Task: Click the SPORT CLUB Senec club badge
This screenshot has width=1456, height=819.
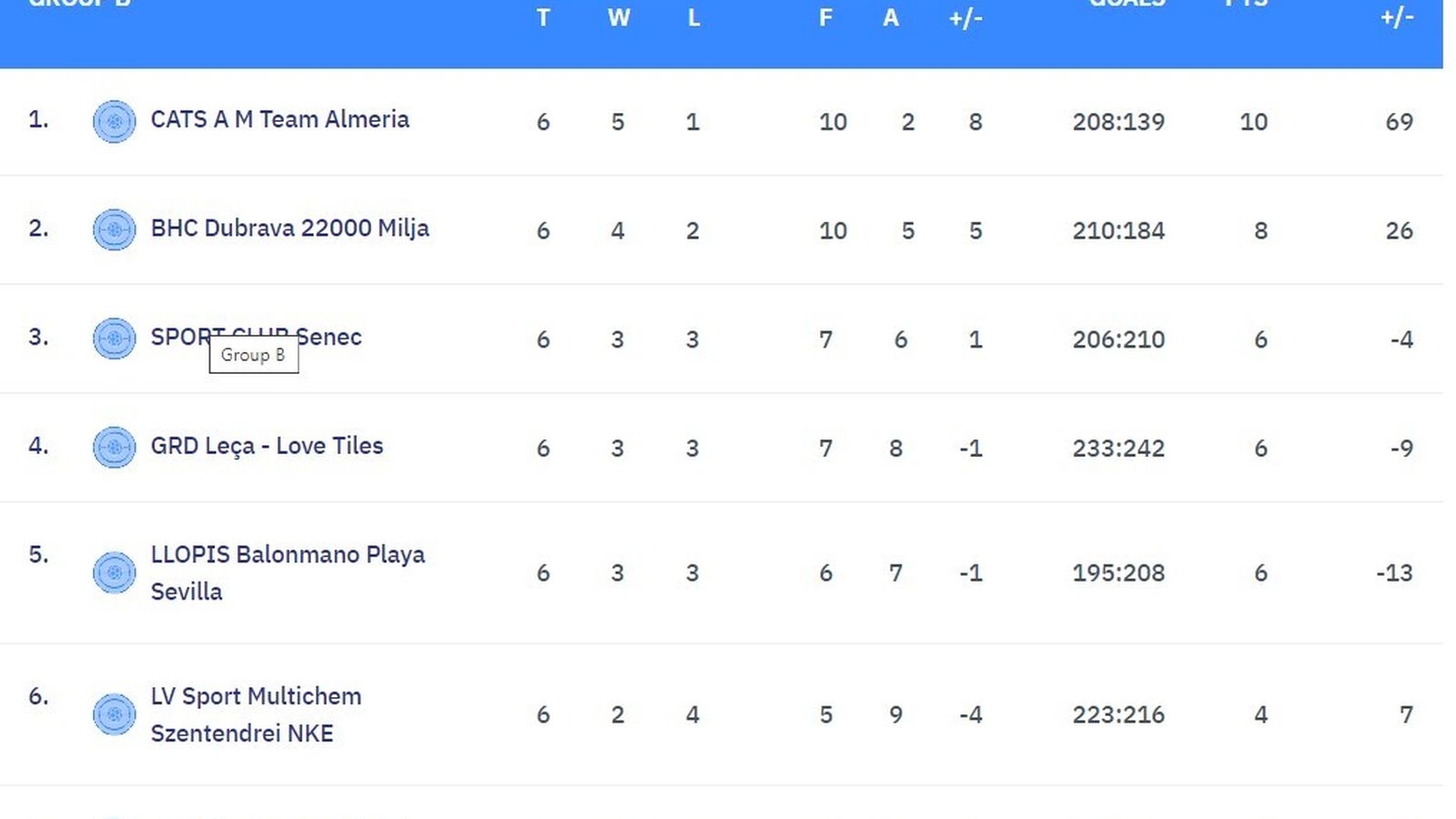Action: pos(115,339)
